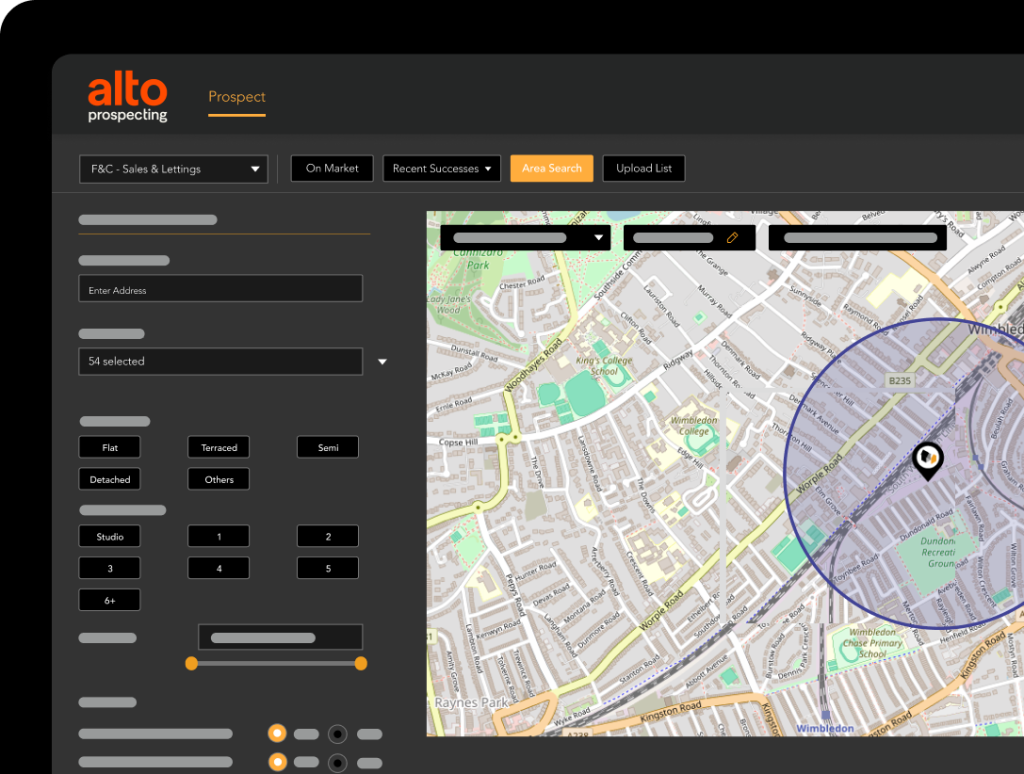Click the alto prospecting logo

tap(127, 99)
